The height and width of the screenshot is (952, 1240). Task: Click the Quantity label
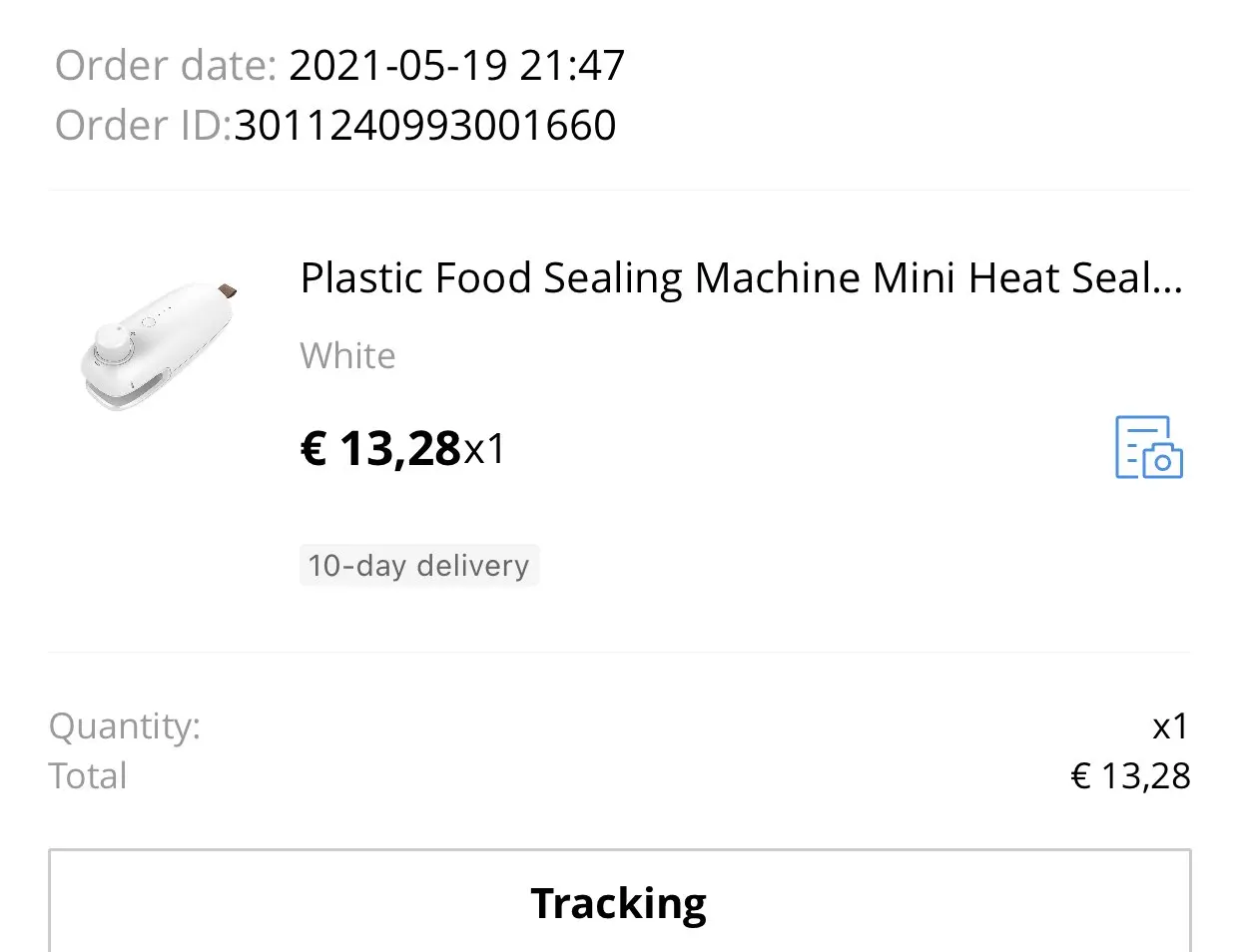point(124,725)
